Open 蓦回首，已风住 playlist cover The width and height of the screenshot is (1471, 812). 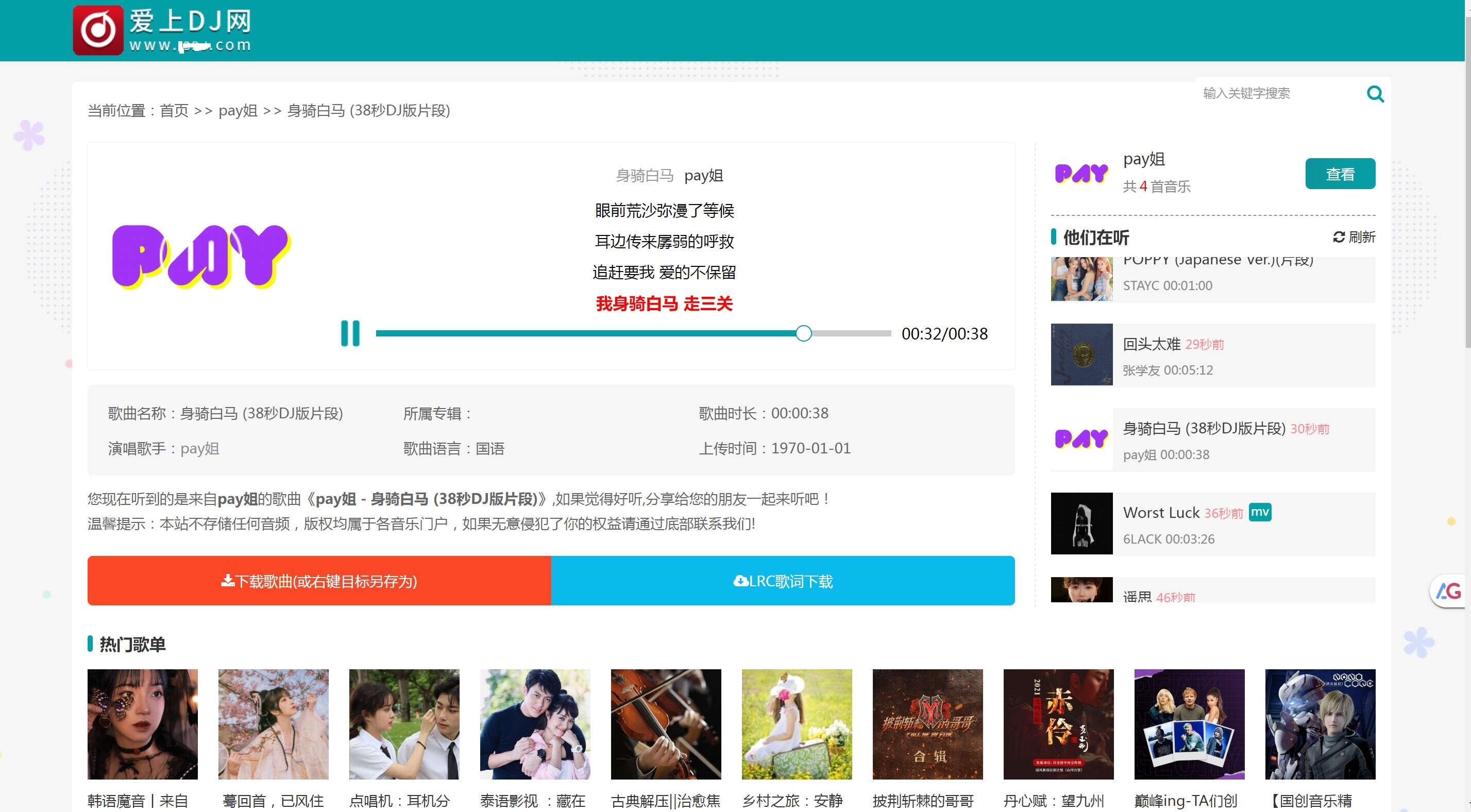273,724
